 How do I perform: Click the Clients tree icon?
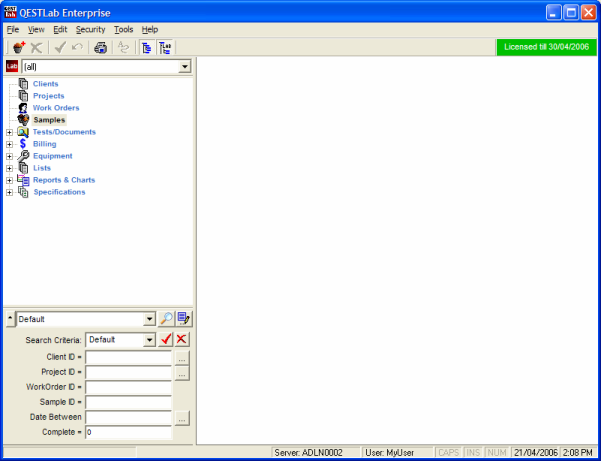(x=23, y=84)
